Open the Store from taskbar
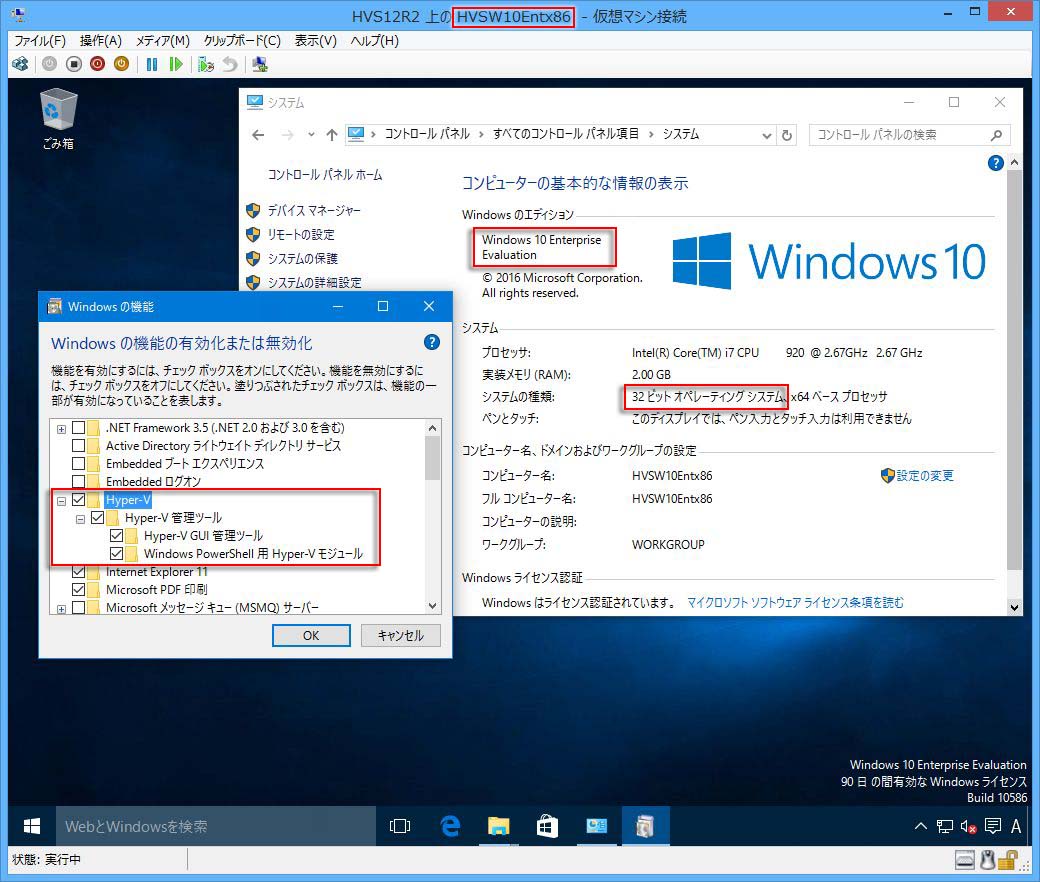Image resolution: width=1040 pixels, height=882 pixels. (x=547, y=826)
